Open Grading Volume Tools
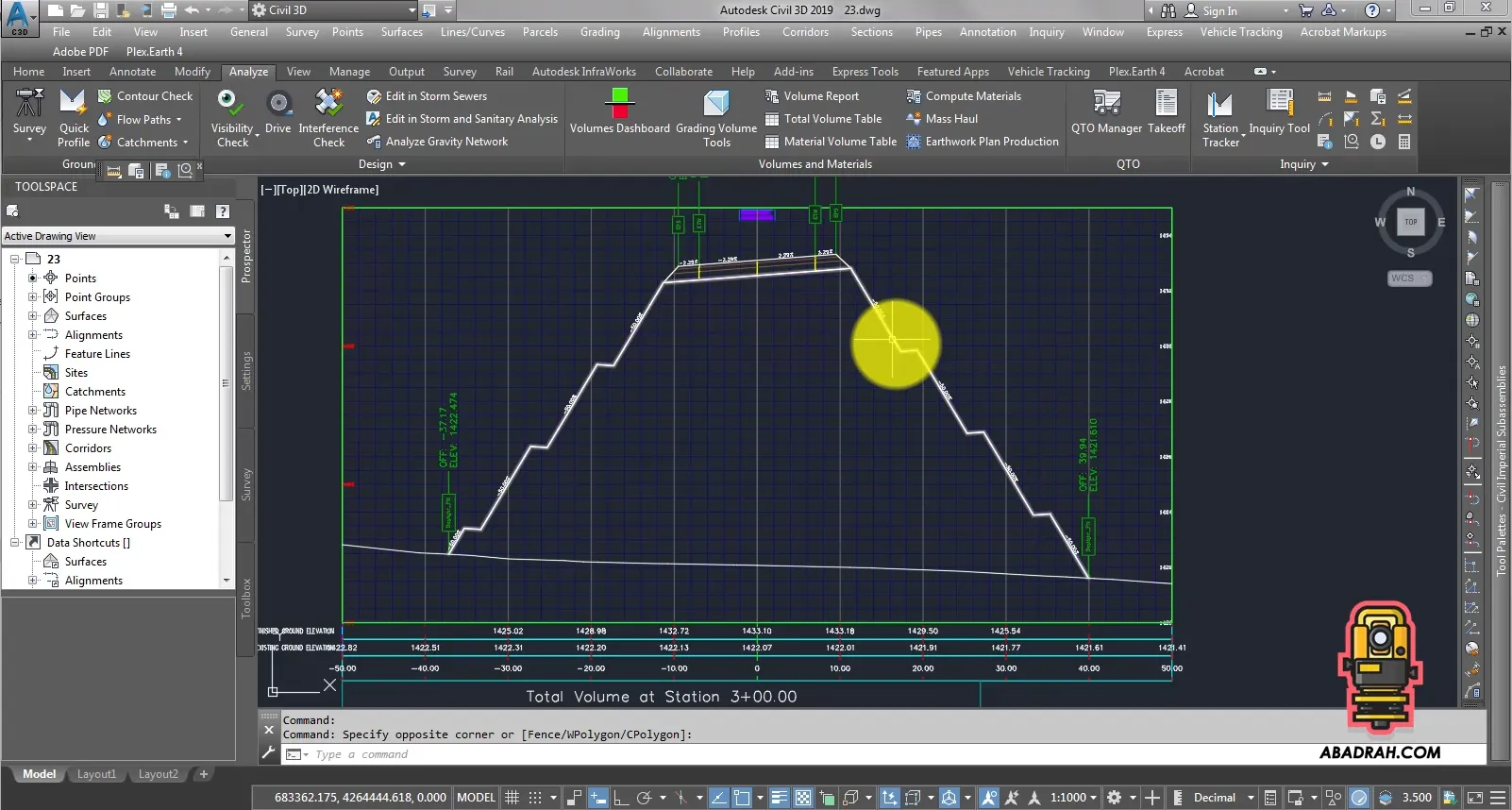This screenshot has height=810, width=1512. click(x=716, y=102)
